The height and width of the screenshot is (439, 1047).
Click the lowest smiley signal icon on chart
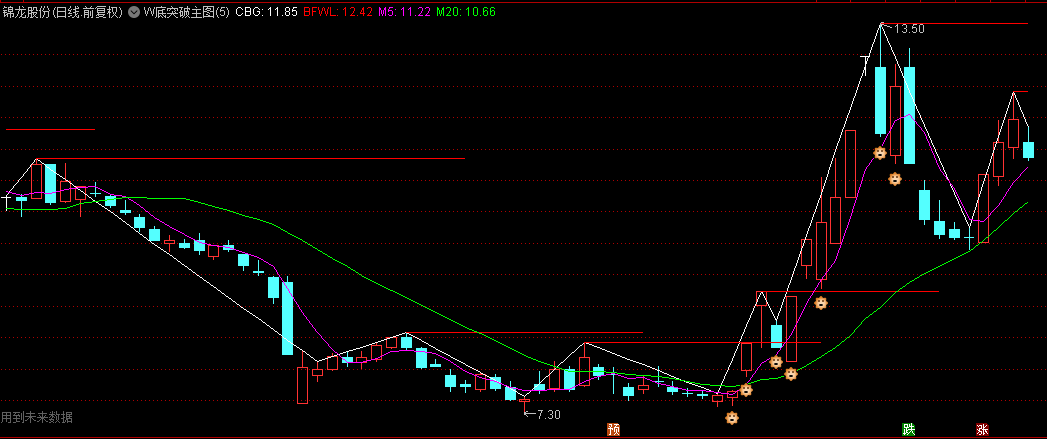point(732,418)
